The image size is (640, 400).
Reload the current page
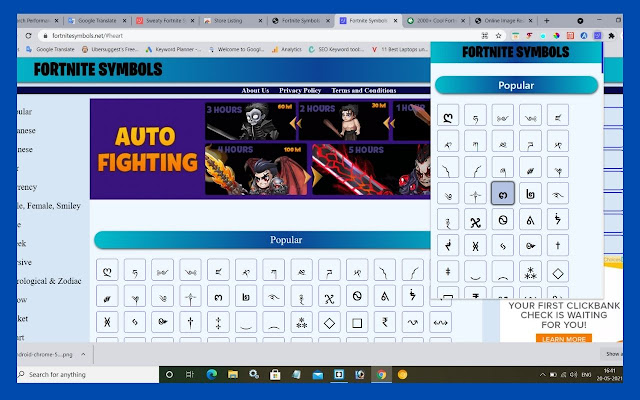click(x=28, y=36)
